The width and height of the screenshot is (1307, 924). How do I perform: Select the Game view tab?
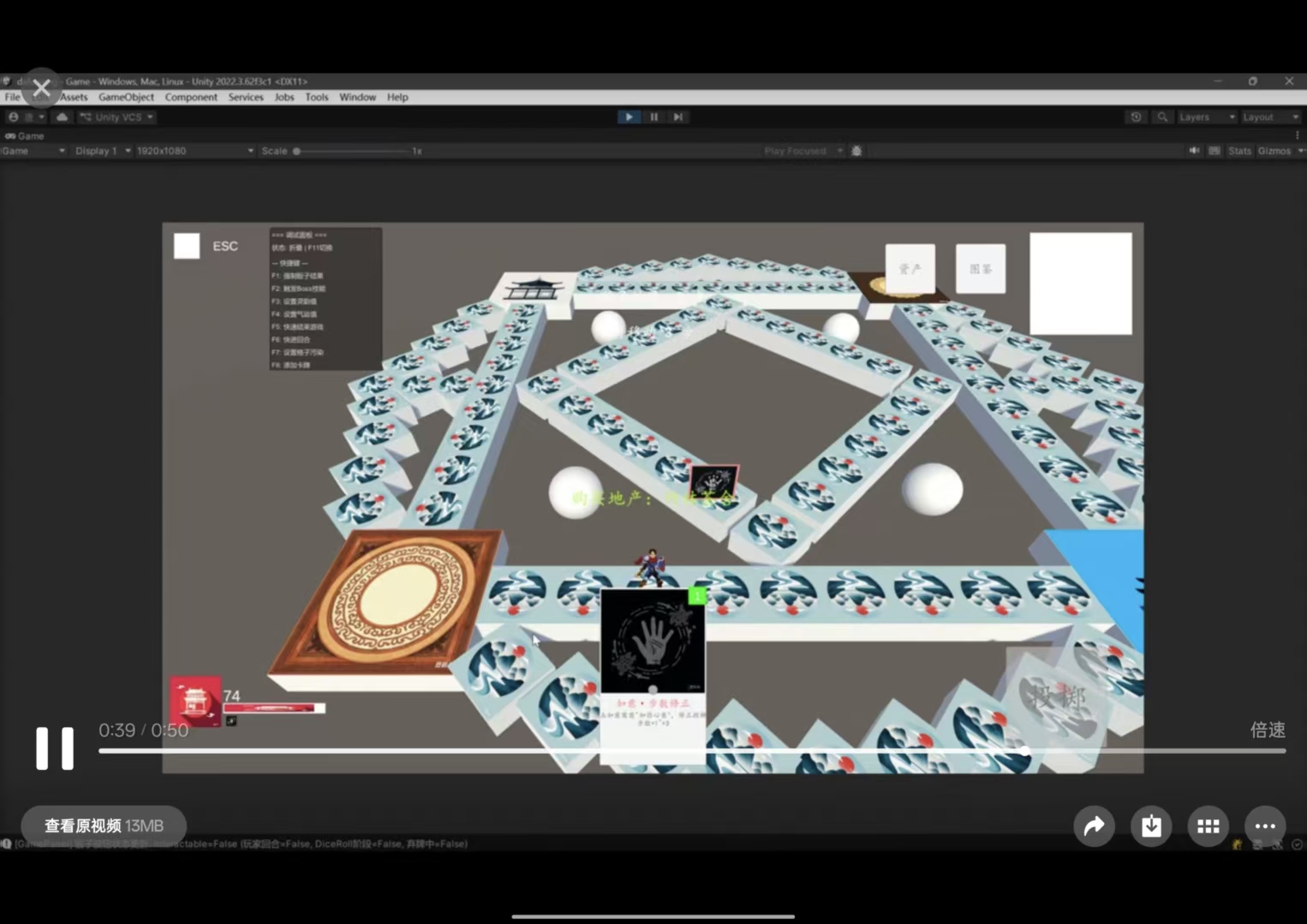click(x=25, y=136)
